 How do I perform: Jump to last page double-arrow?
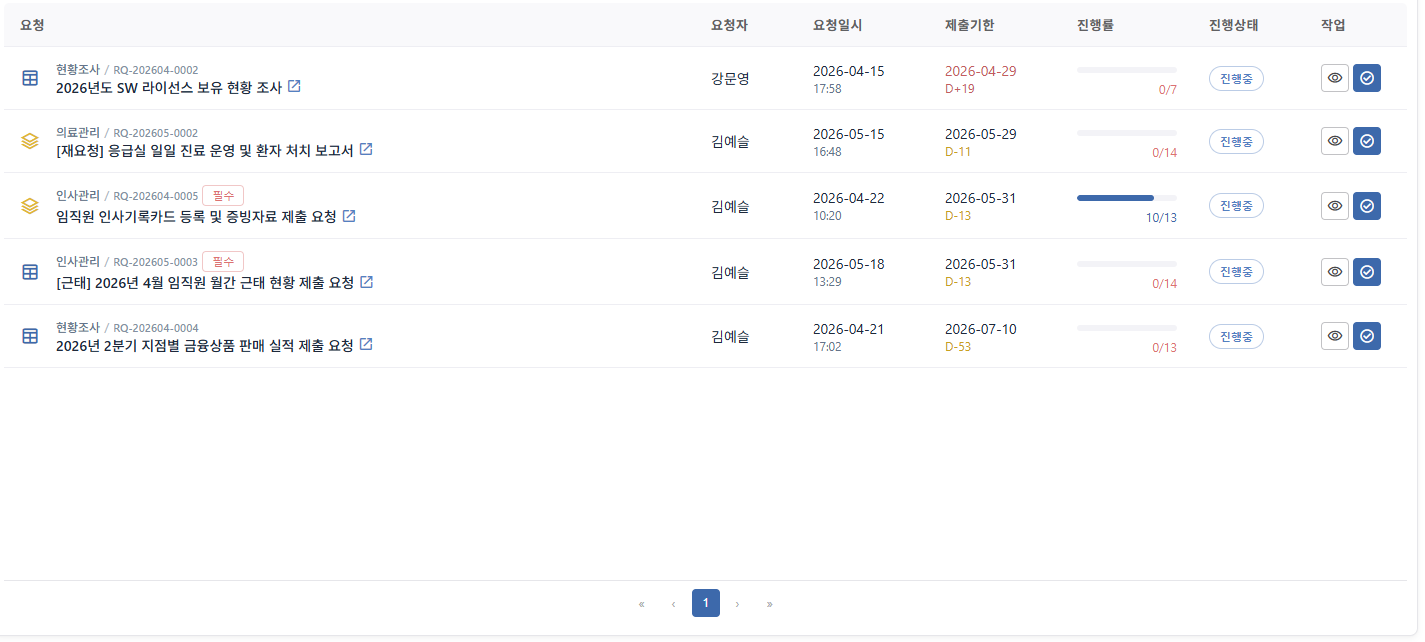coord(770,604)
